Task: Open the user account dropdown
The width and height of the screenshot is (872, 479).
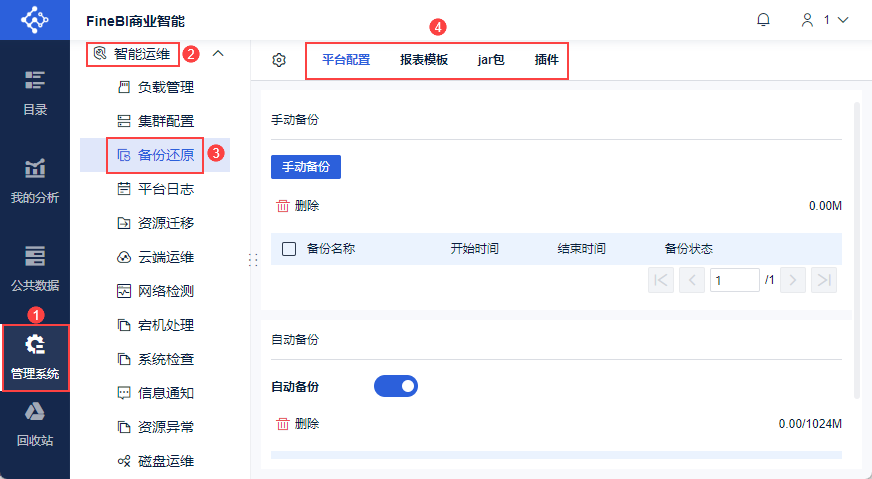Action: point(824,20)
